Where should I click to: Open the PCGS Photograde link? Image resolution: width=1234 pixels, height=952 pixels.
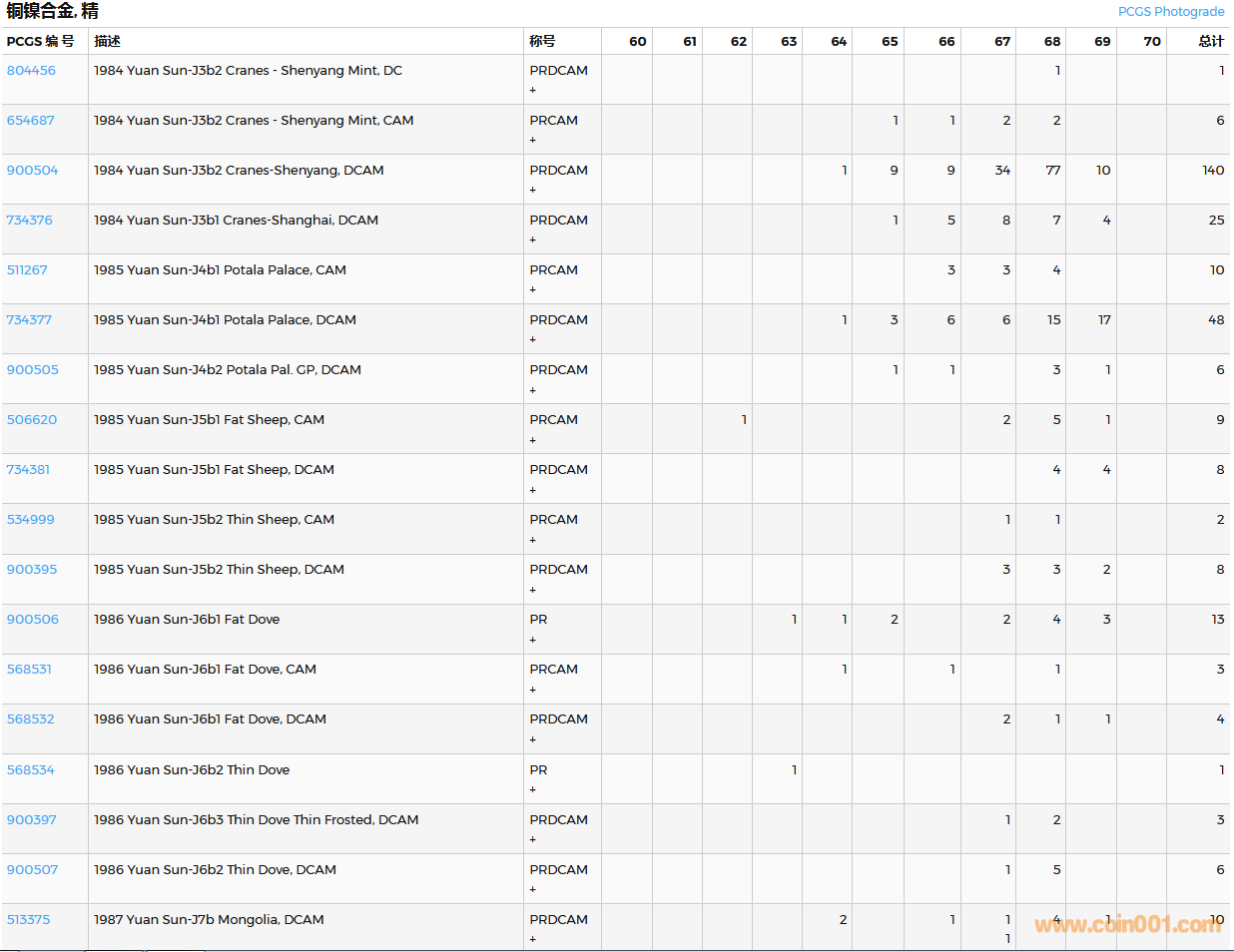[x=1170, y=12]
